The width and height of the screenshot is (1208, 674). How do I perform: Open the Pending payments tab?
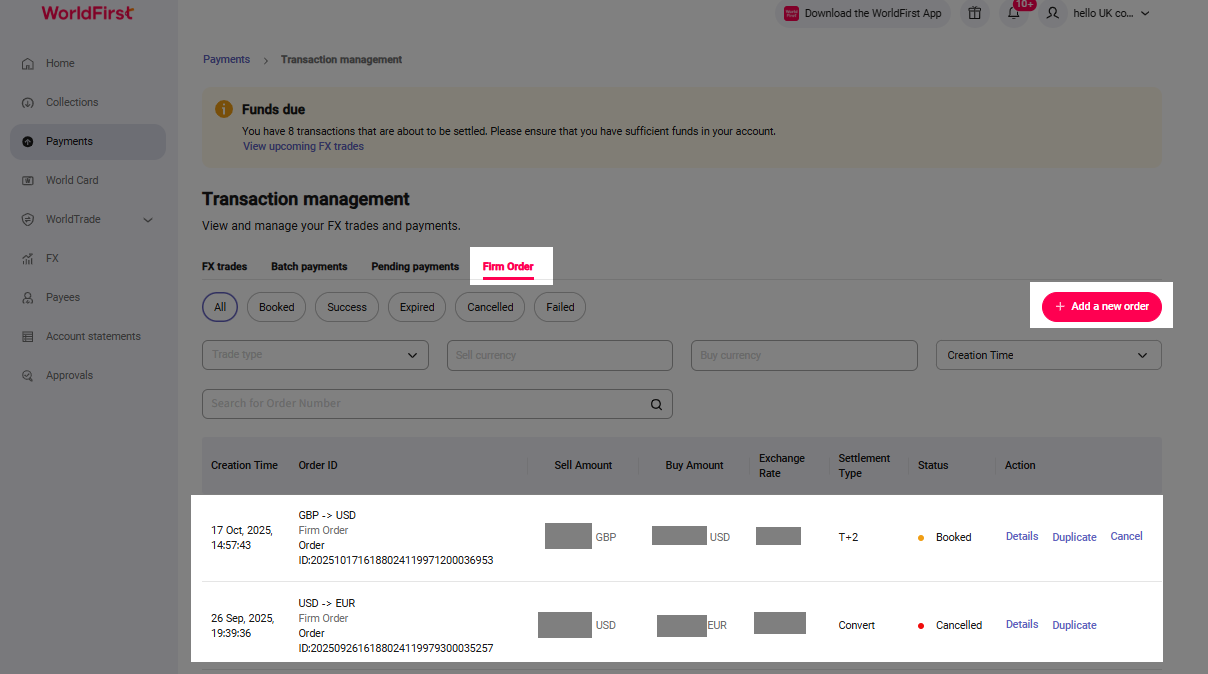click(x=414, y=267)
